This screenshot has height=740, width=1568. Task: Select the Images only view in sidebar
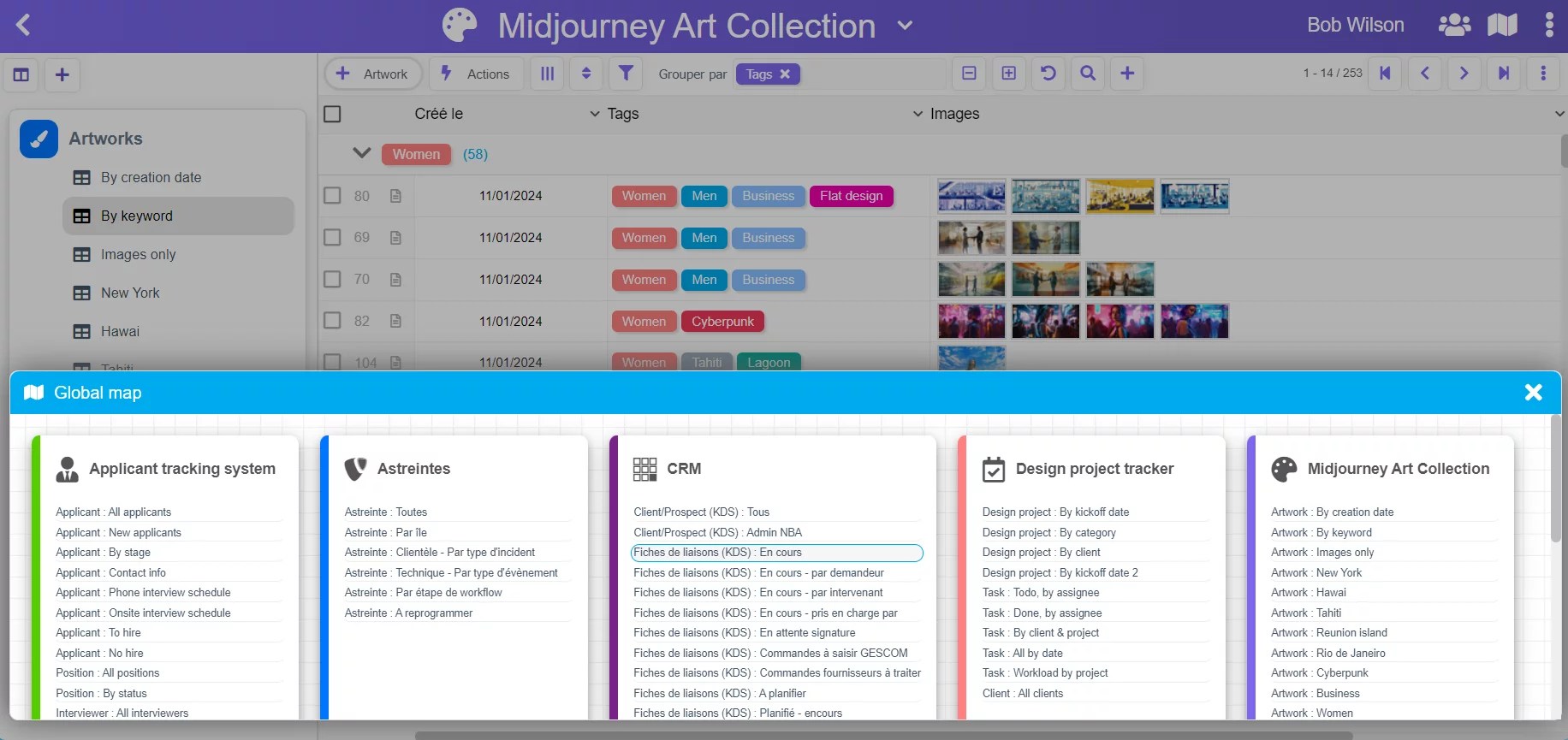(138, 255)
